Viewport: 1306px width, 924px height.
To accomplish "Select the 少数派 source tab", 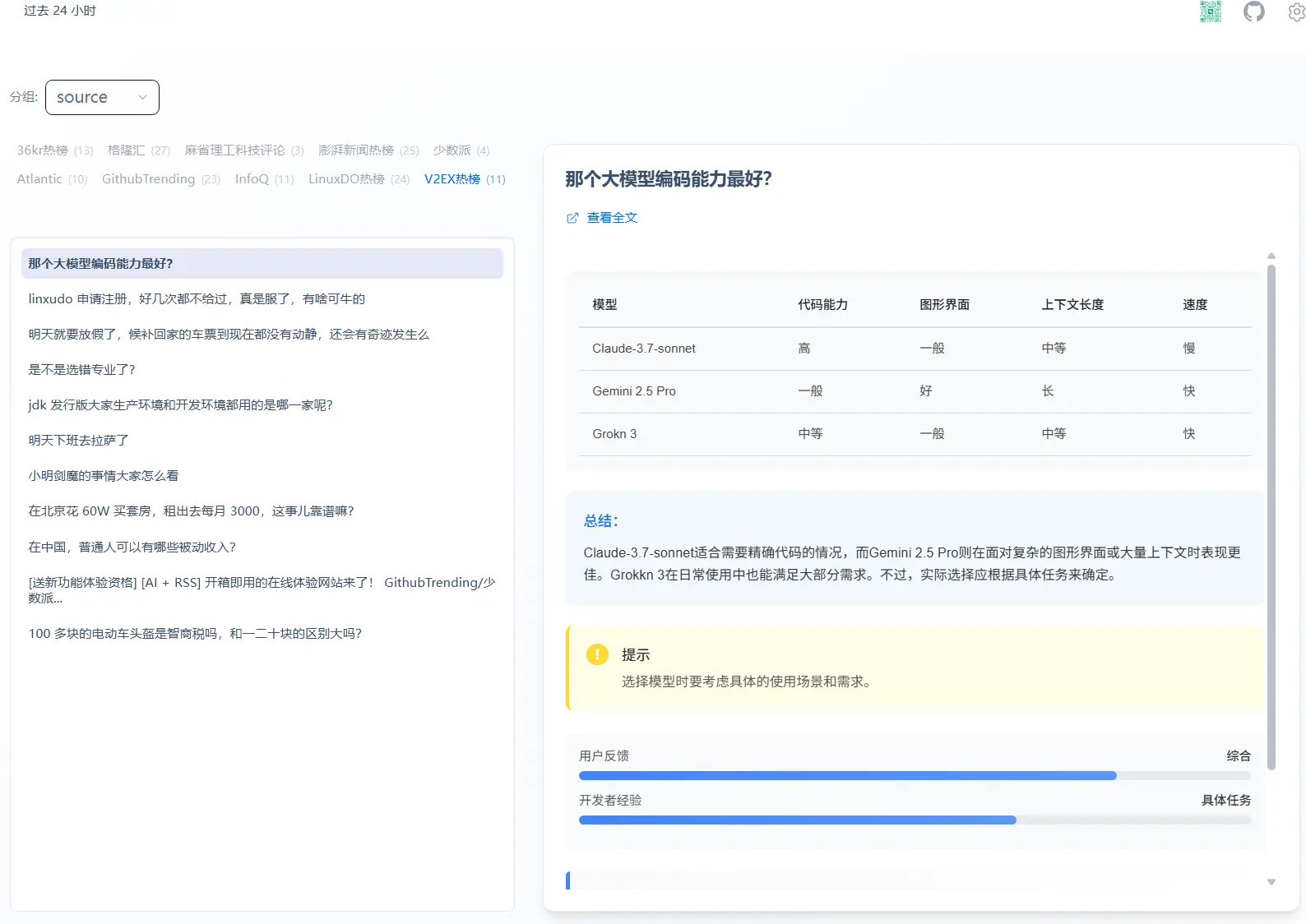I will point(461,150).
